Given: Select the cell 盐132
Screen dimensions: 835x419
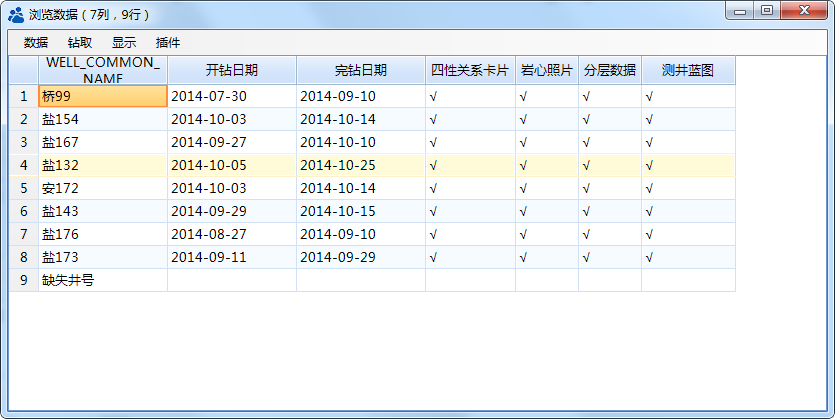Looking at the screenshot, I should (x=103, y=165).
